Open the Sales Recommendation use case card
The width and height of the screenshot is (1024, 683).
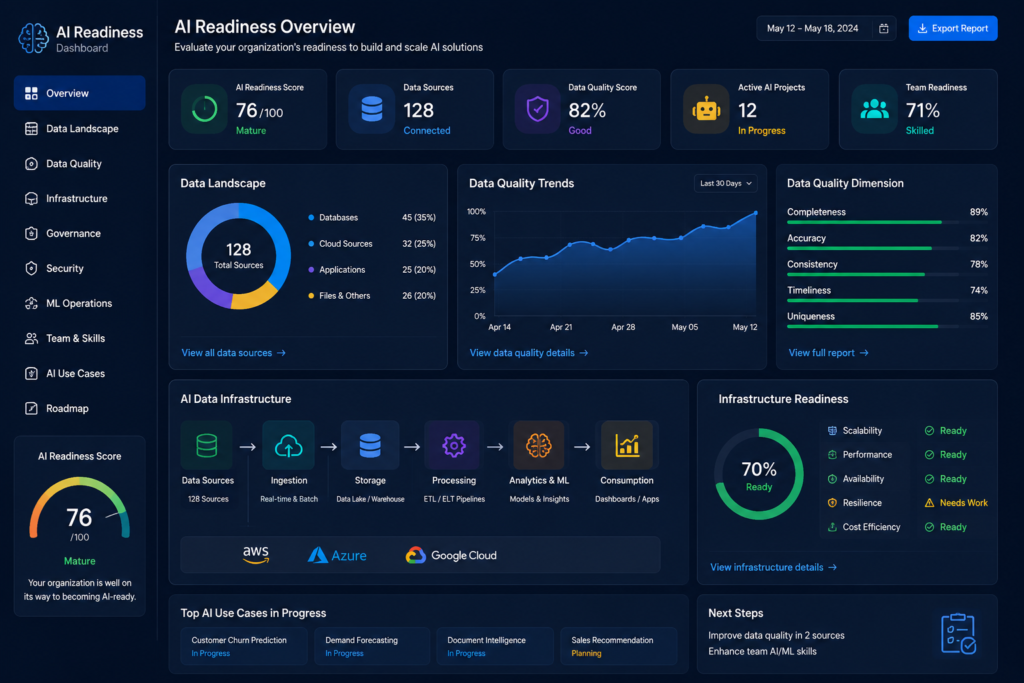(x=618, y=646)
